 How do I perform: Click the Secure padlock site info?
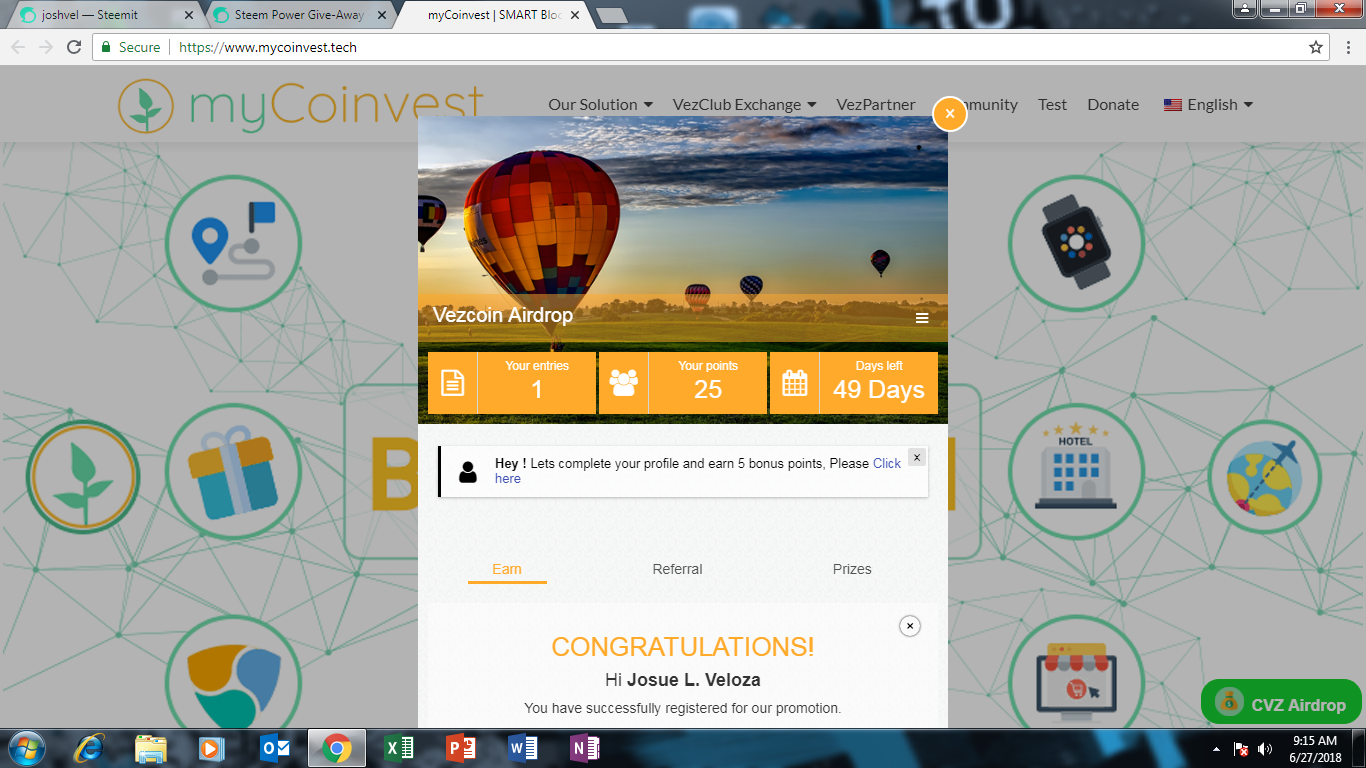[131, 47]
